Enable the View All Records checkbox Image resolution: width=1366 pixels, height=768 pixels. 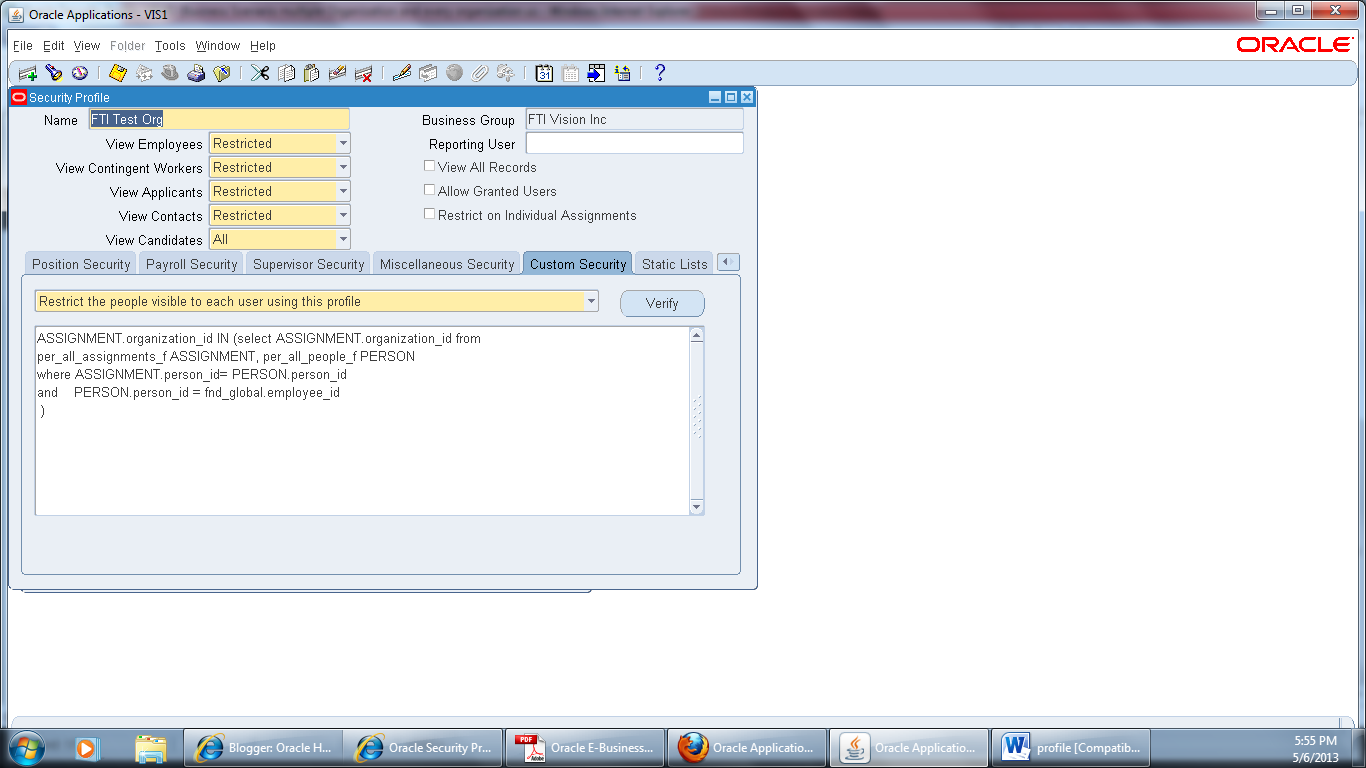tap(429, 166)
